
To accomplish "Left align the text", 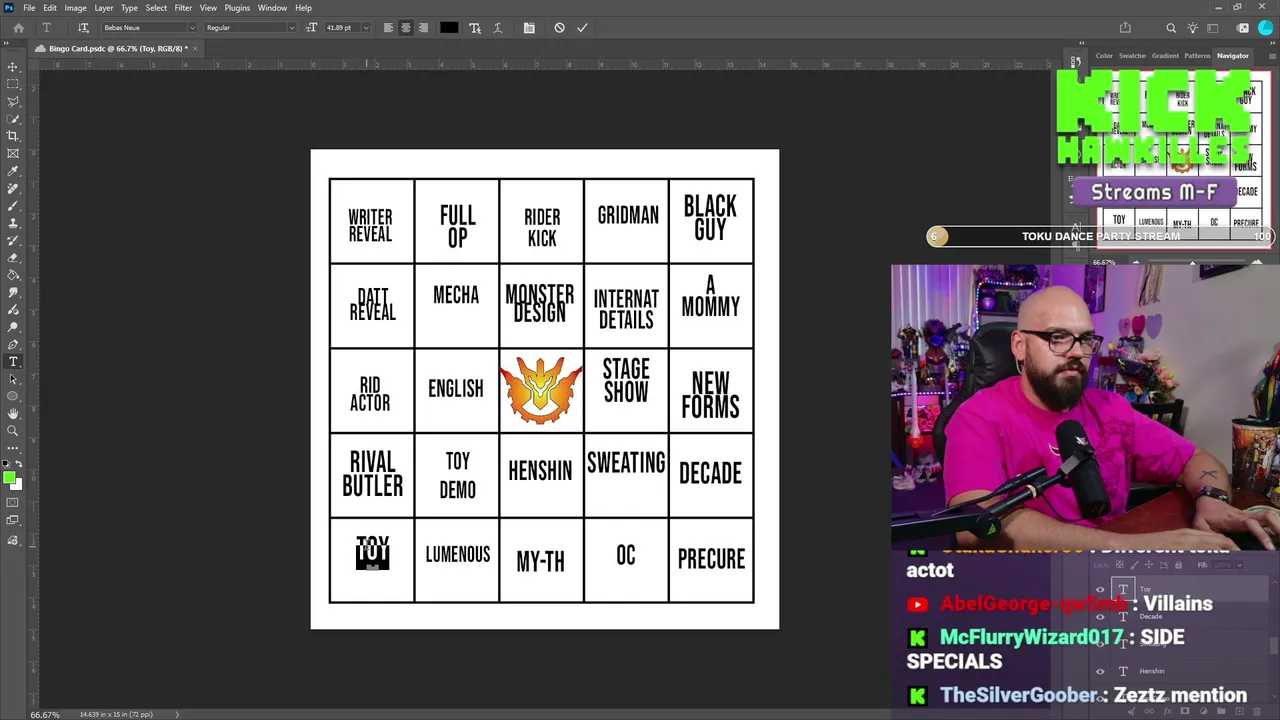I will (x=388, y=28).
